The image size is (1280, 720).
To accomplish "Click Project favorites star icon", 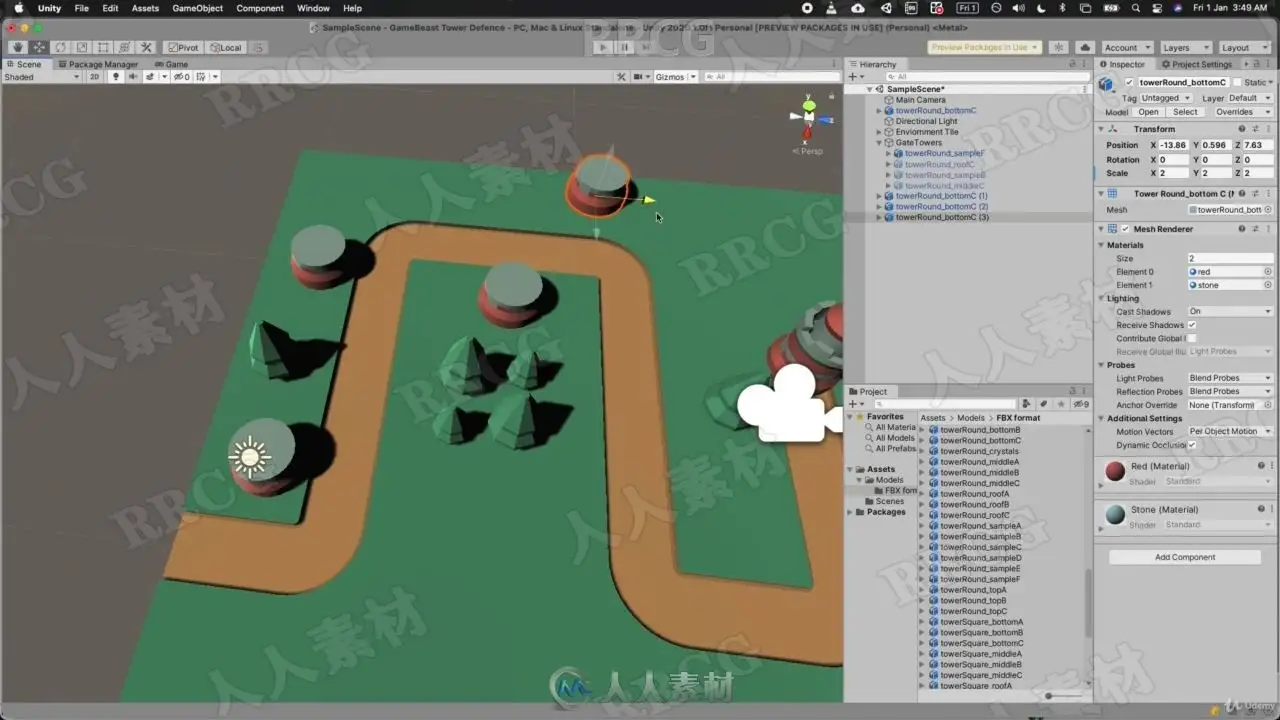I will (1060, 404).
